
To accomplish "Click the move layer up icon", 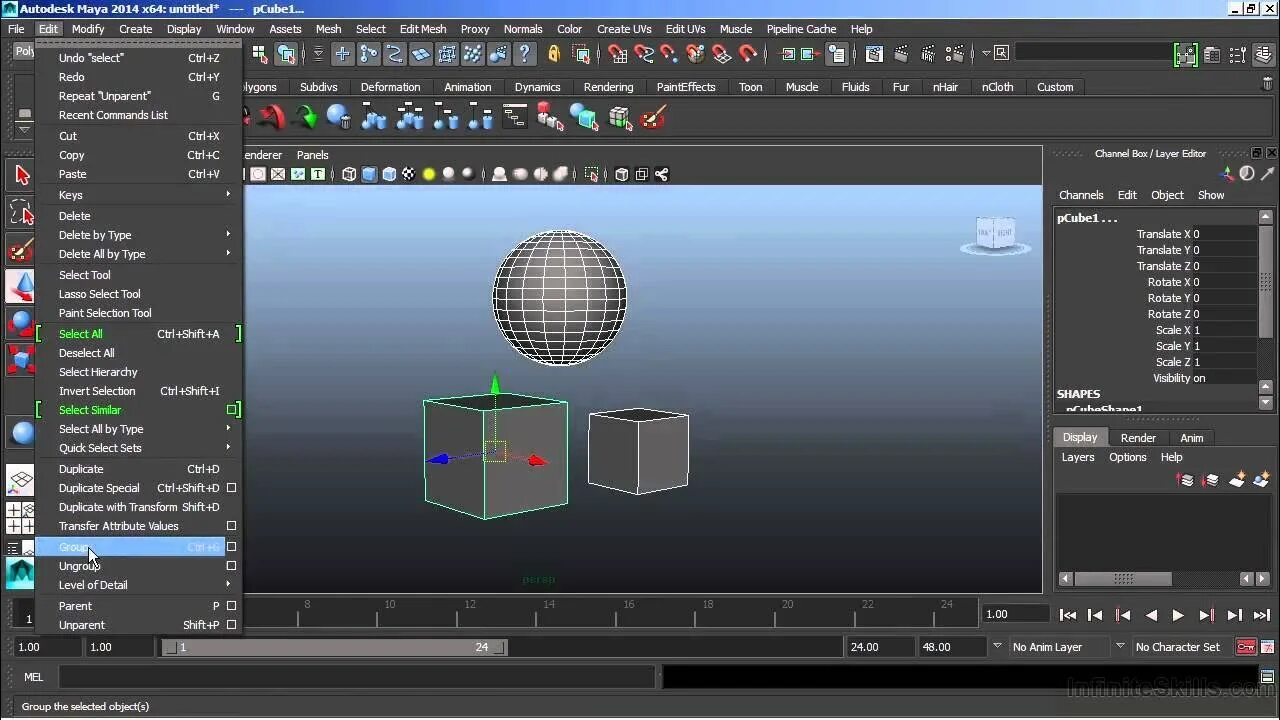I will [1187, 480].
